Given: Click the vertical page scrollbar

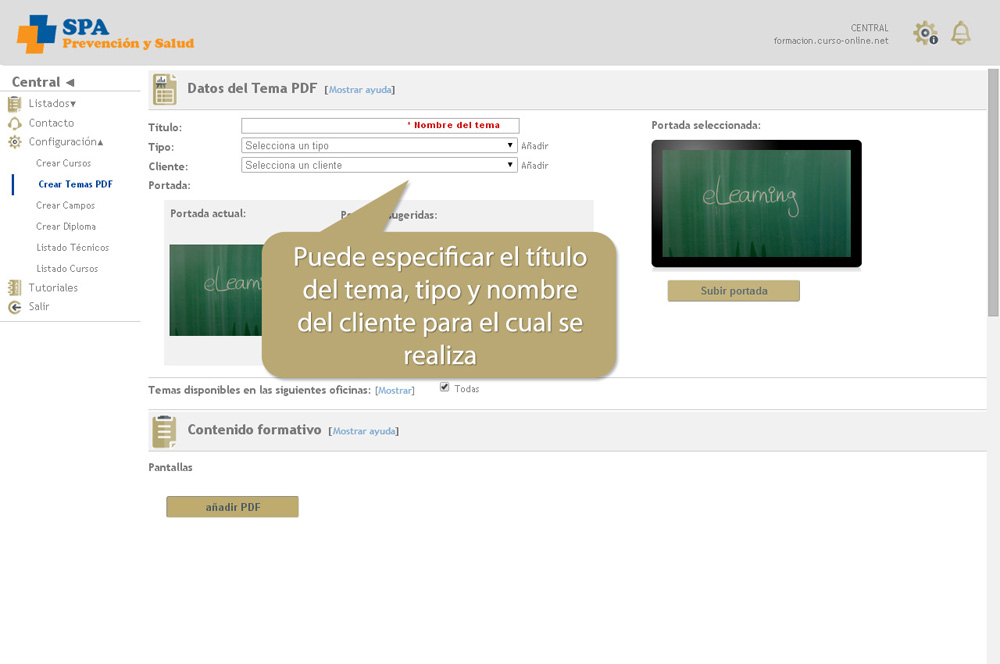Looking at the screenshot, I should pyautogui.click(x=993, y=193).
